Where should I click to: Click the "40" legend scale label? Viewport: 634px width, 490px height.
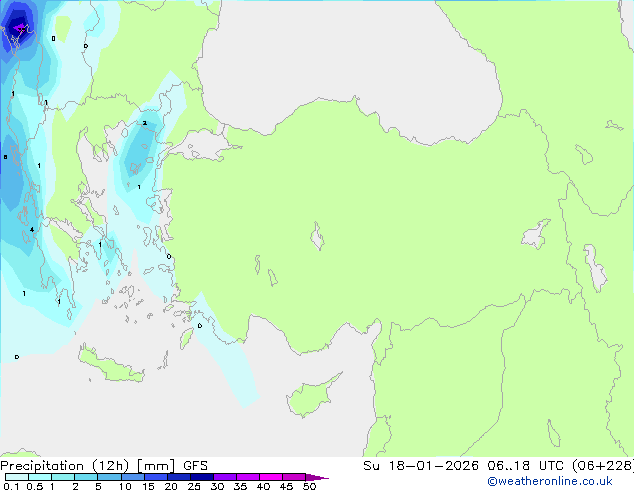263,486
